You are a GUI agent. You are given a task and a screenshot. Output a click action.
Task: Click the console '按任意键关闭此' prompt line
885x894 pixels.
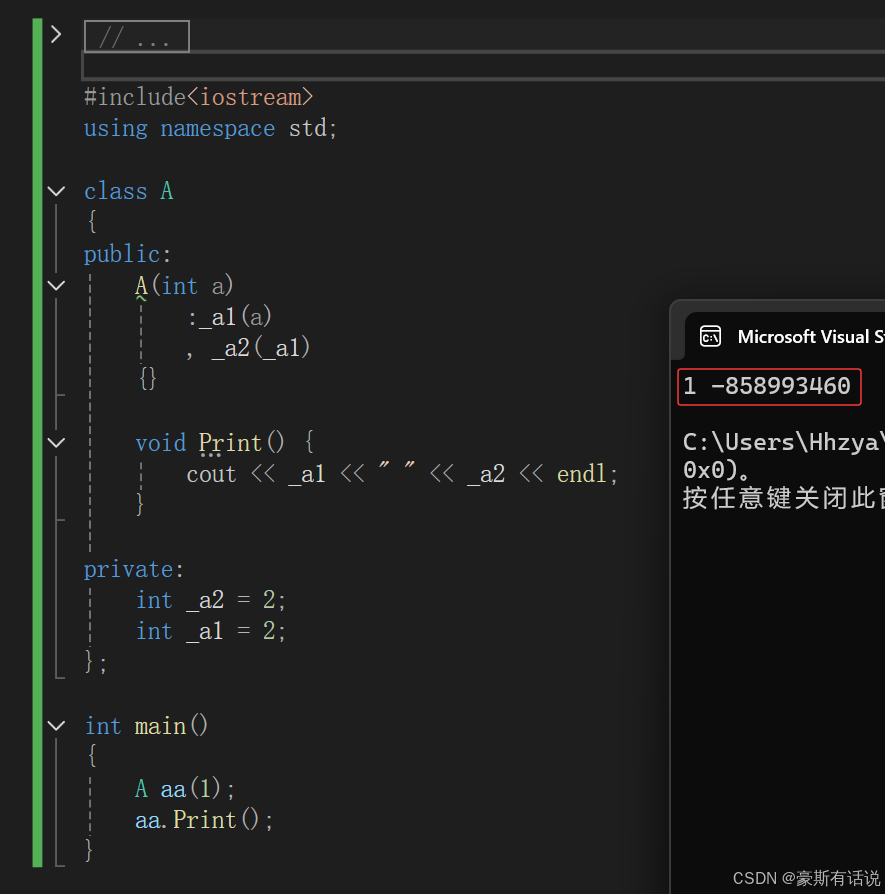783,498
